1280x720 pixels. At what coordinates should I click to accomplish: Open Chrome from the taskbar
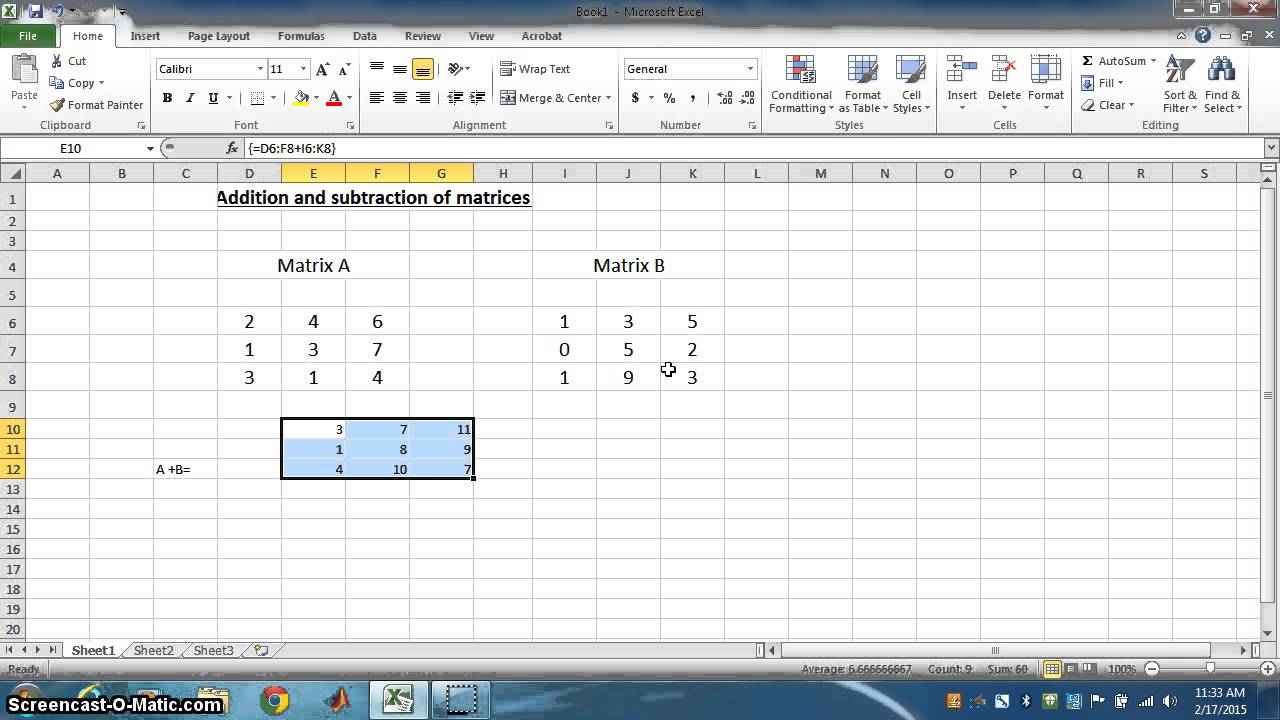275,701
